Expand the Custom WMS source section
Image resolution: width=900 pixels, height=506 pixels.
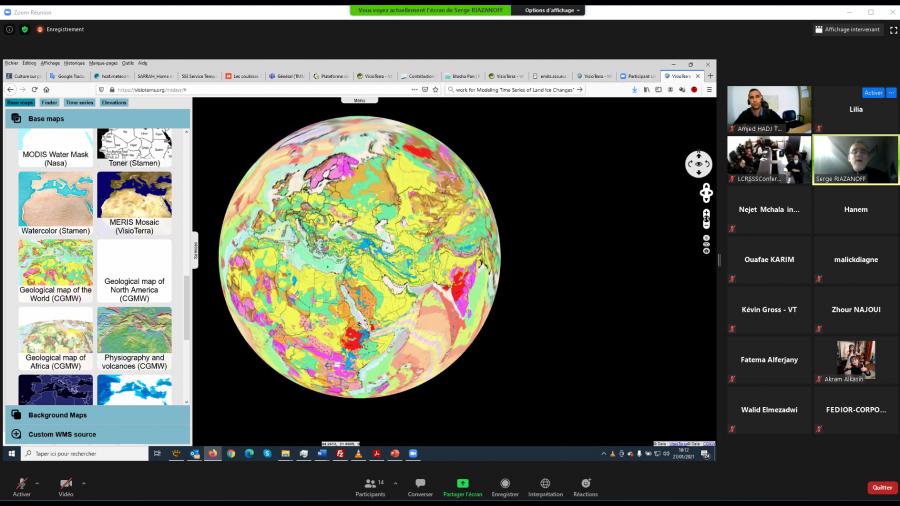tap(98, 434)
